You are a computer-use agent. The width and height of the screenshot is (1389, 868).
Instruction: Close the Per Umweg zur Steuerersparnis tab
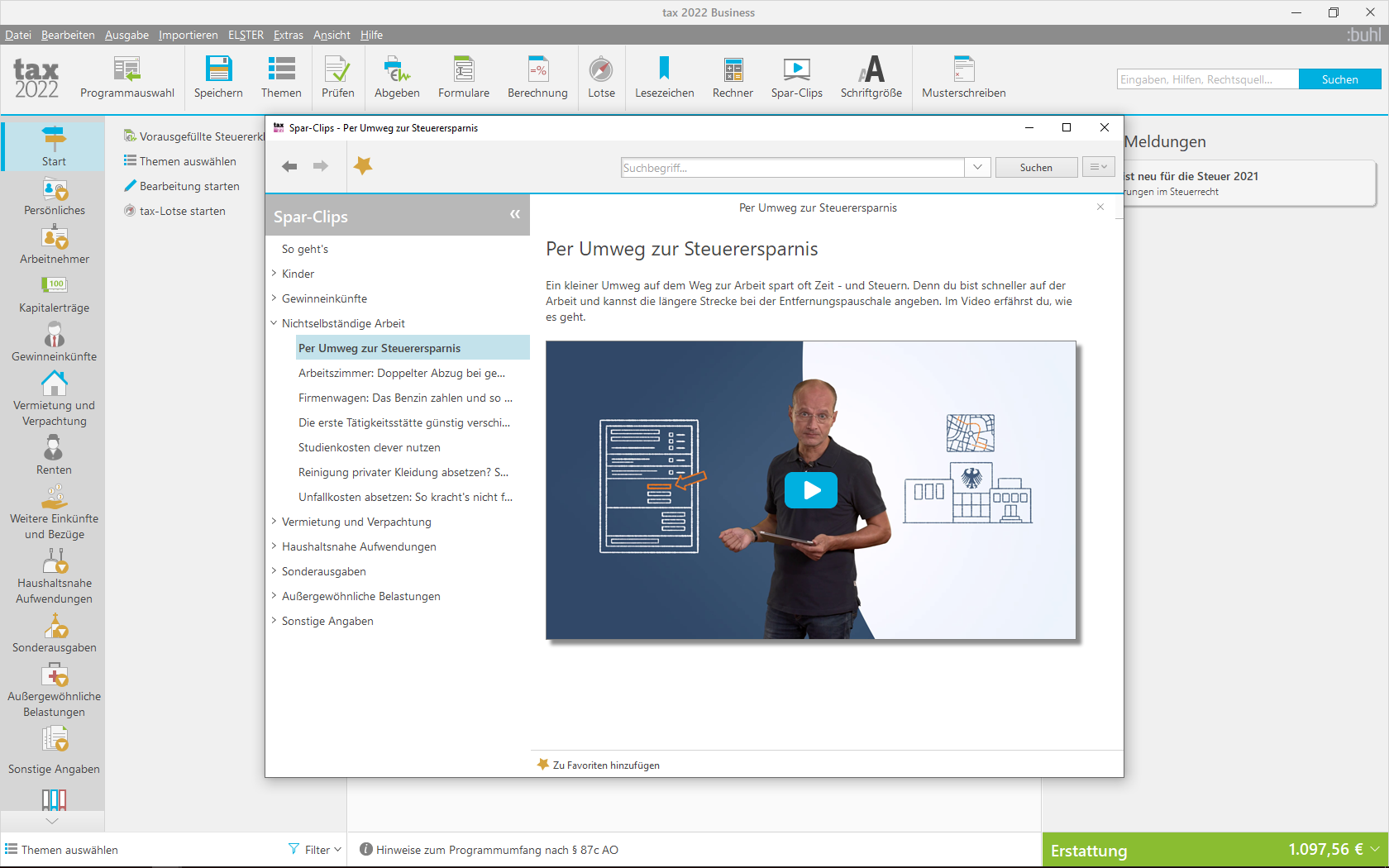tap(1100, 207)
